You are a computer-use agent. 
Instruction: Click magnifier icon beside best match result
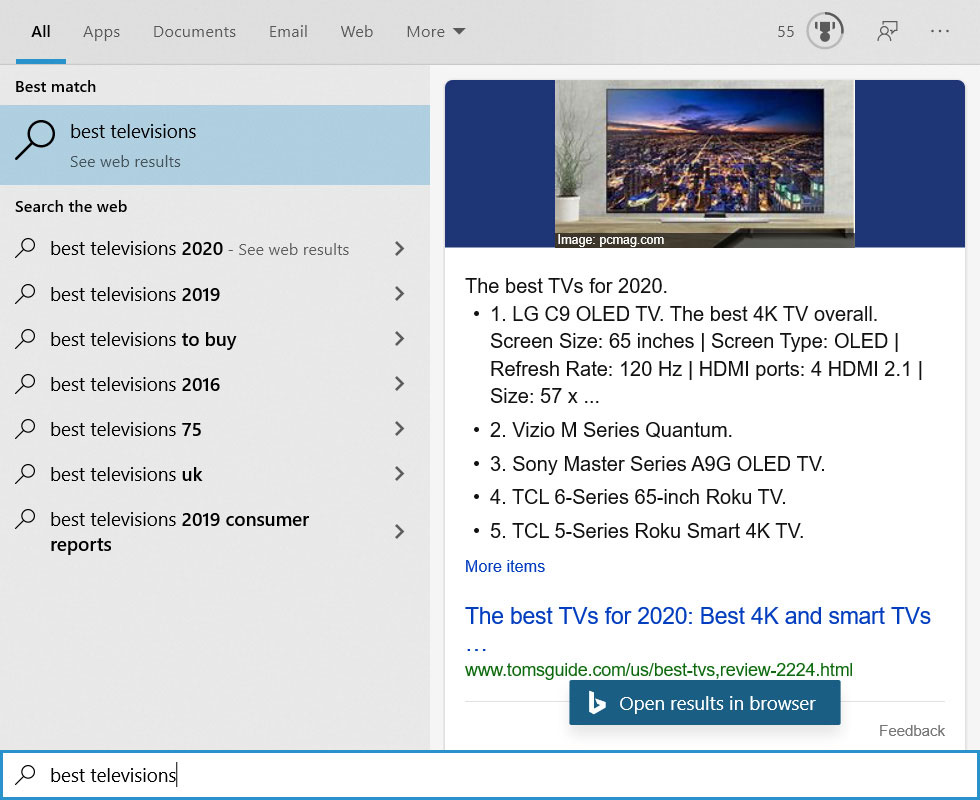coord(35,140)
